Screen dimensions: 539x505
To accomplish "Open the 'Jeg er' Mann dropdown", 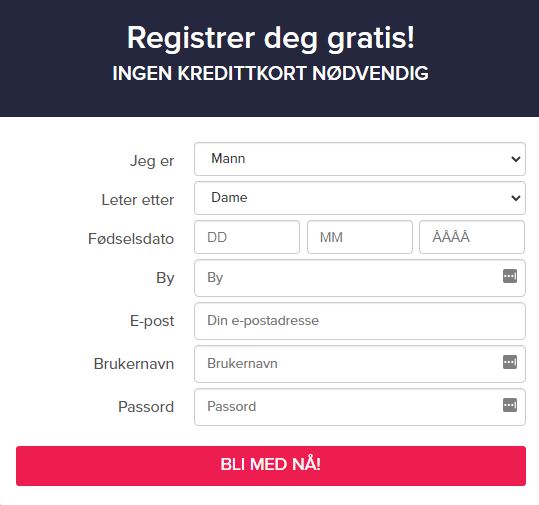I will (360, 159).
